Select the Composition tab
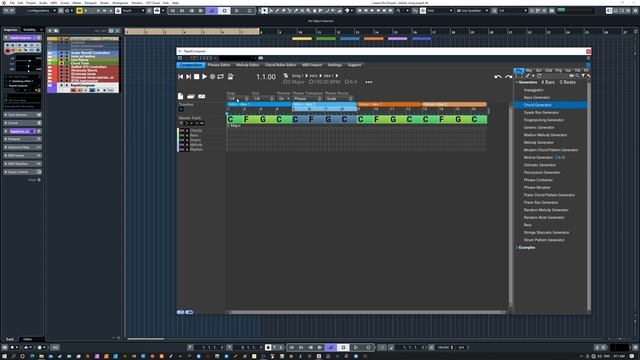The image size is (640, 360). [x=191, y=65]
